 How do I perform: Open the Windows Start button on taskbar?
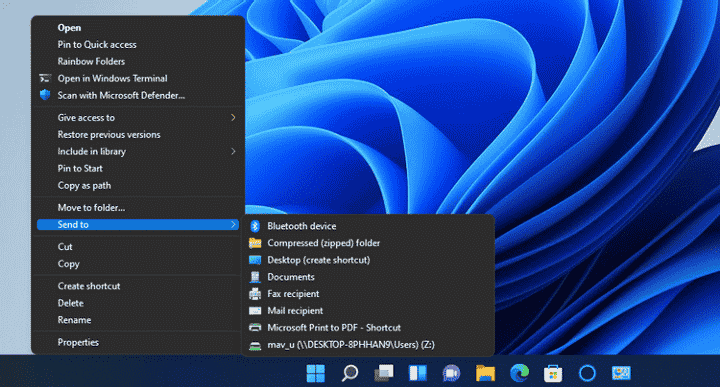click(315, 373)
